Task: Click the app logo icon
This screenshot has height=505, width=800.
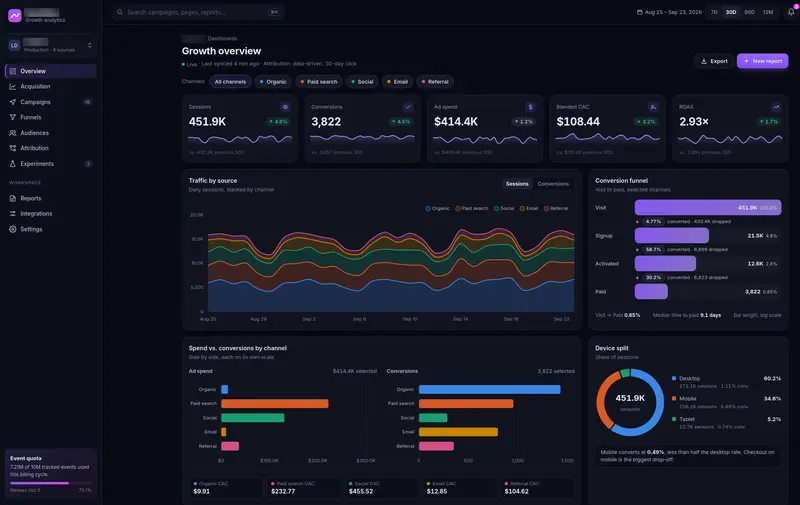Action: point(14,15)
